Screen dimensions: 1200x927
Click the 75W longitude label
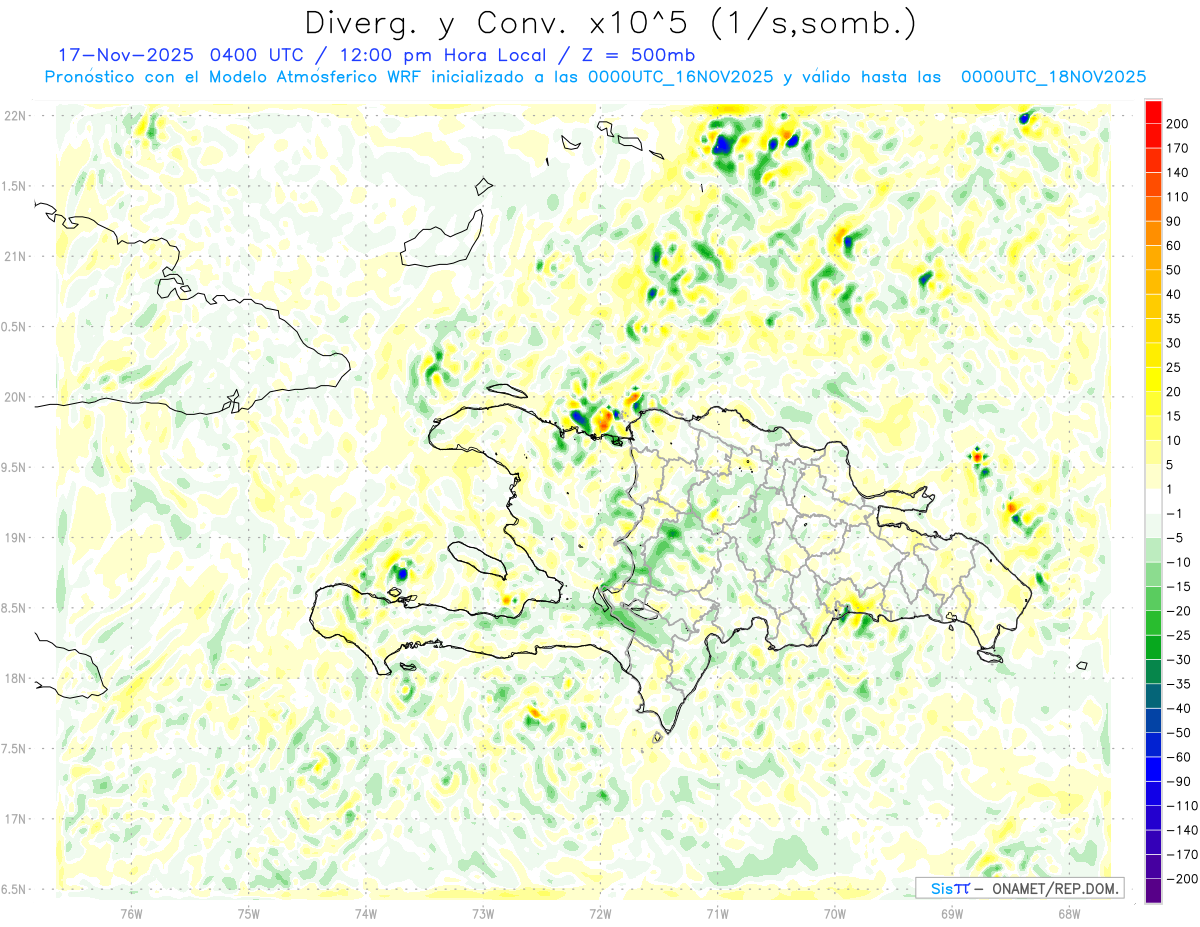pyautogui.click(x=248, y=913)
